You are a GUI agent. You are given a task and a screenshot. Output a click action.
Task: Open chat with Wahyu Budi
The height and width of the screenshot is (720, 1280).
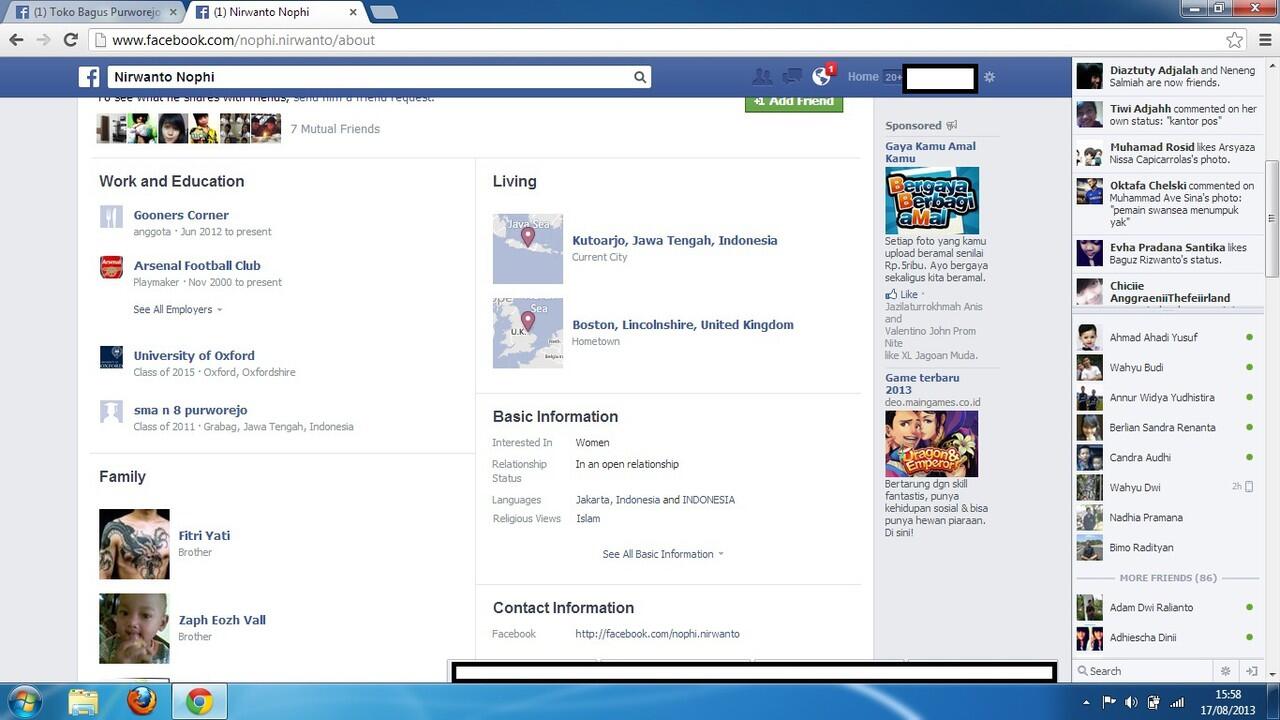1165,367
